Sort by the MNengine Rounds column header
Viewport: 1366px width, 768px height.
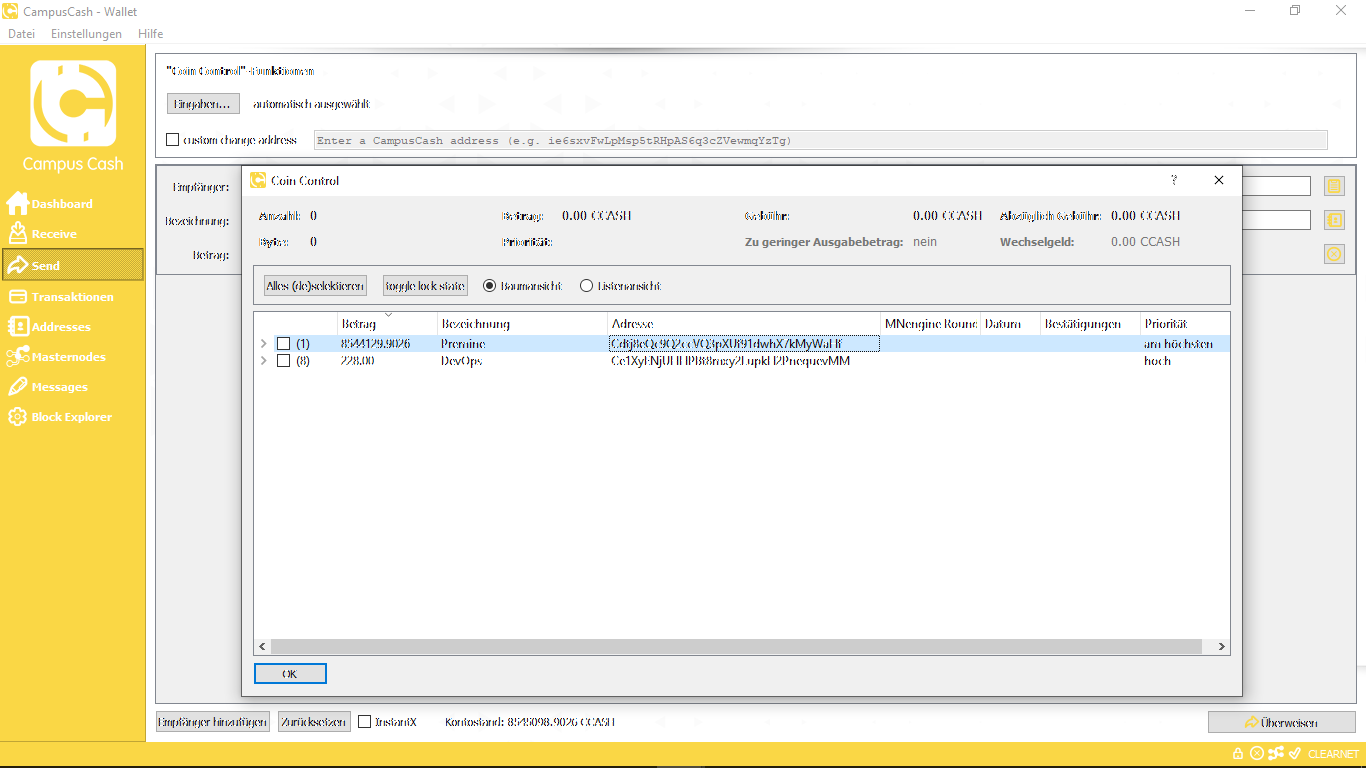click(930, 324)
